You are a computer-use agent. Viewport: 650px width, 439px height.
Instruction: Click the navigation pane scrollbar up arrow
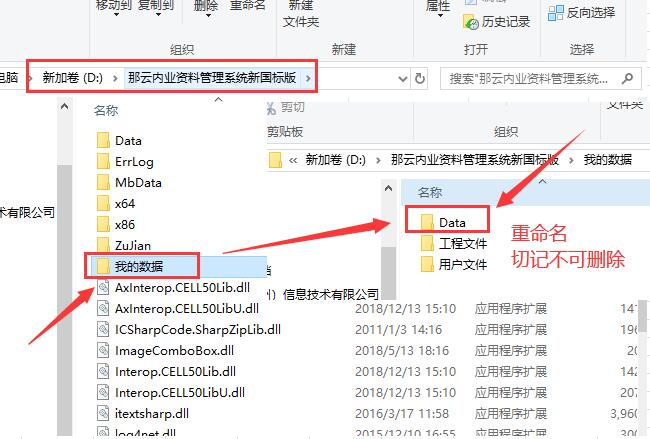click(64, 107)
